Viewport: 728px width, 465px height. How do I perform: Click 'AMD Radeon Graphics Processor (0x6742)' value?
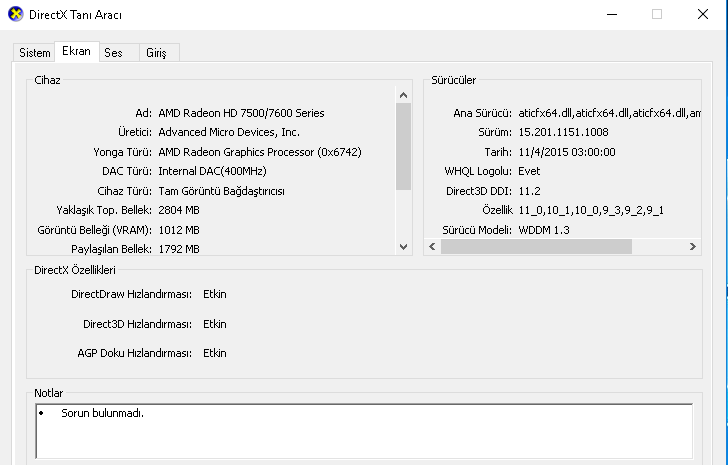(x=260, y=152)
